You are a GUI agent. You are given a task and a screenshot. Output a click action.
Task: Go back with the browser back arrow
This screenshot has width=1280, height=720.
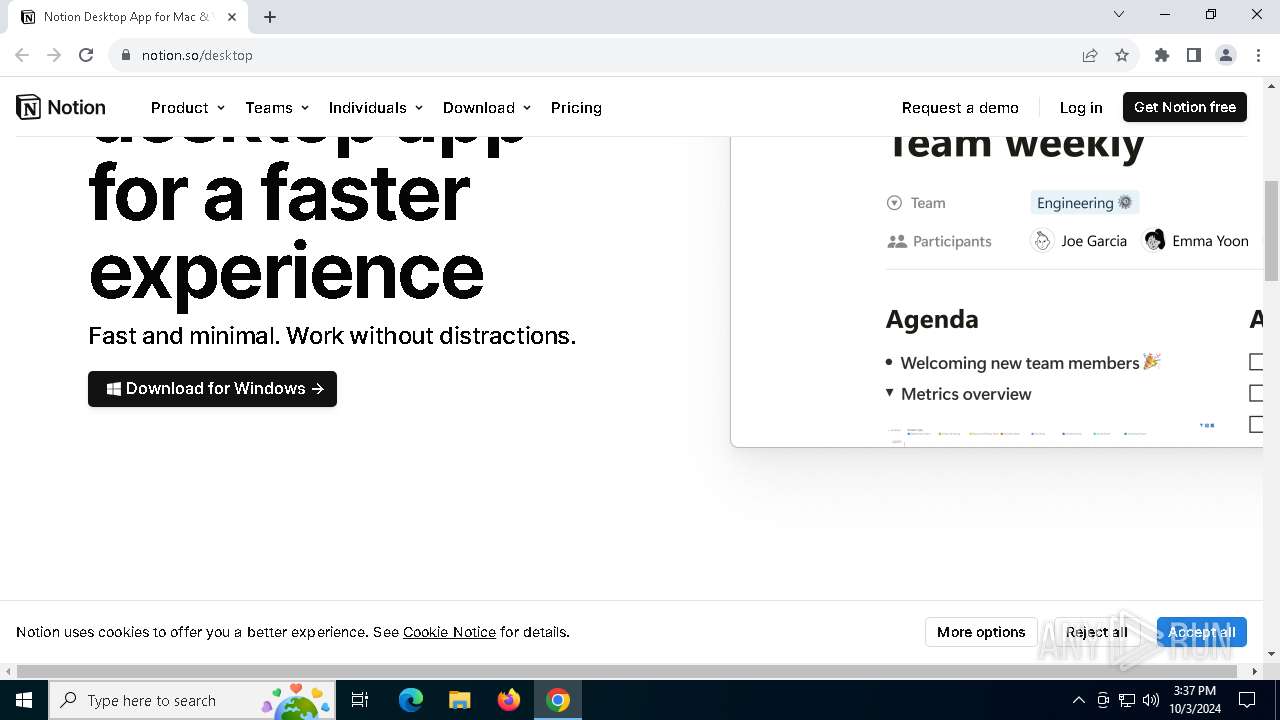click(x=22, y=55)
